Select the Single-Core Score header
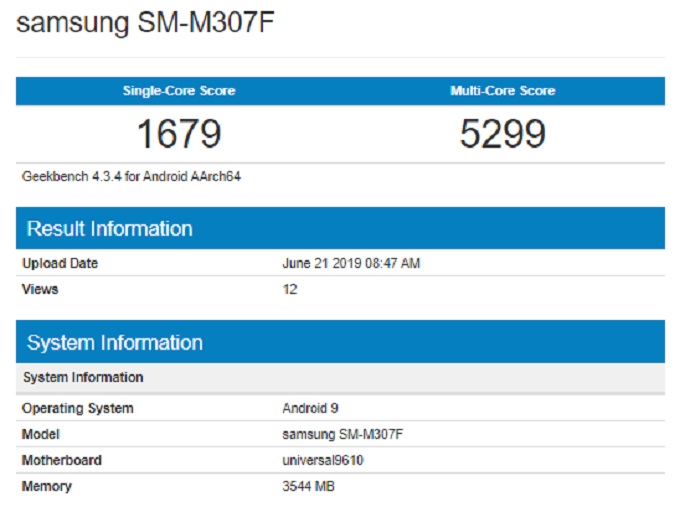 coord(178,91)
